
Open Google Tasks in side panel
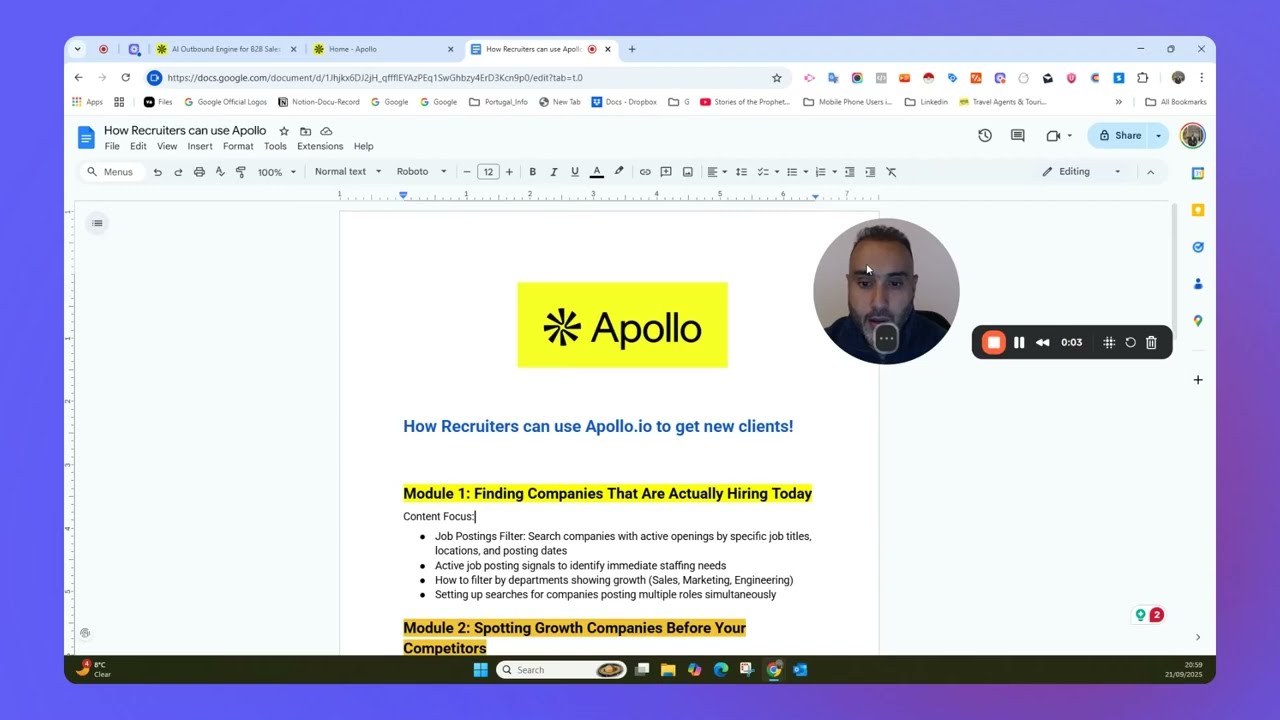(1198, 247)
